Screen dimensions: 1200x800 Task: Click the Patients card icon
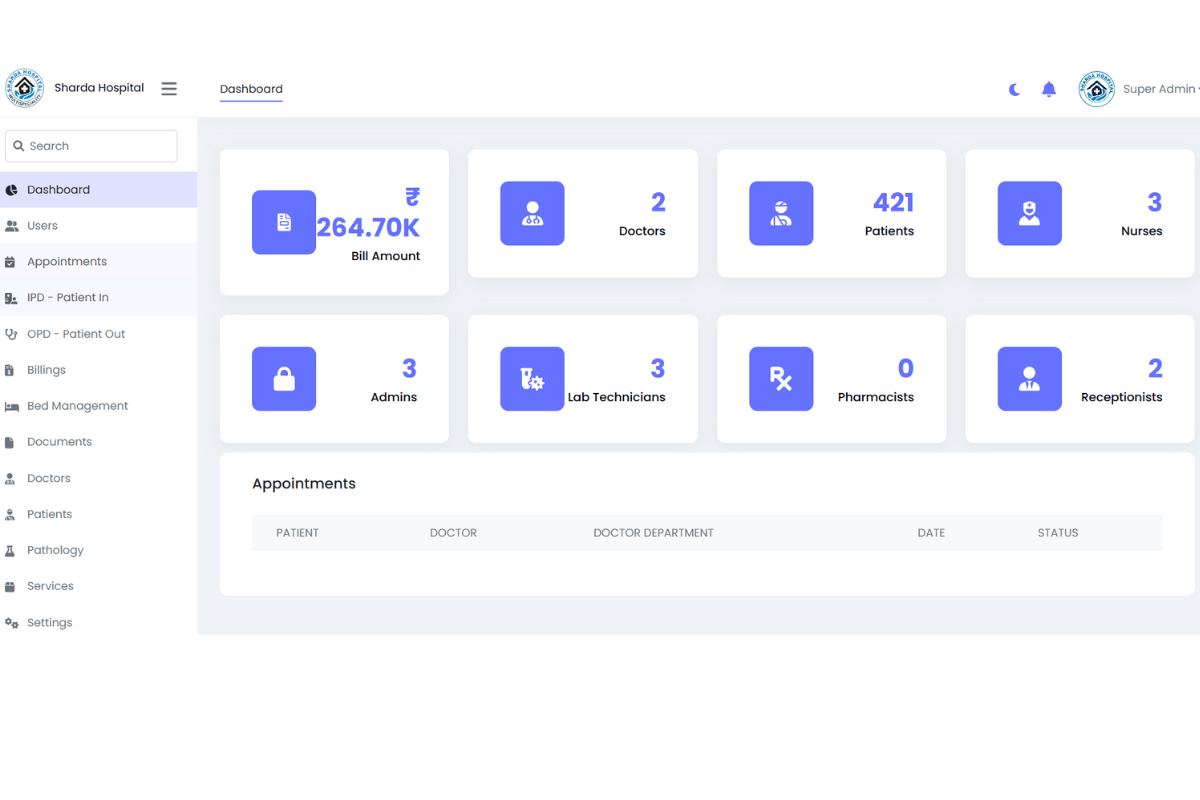[781, 213]
